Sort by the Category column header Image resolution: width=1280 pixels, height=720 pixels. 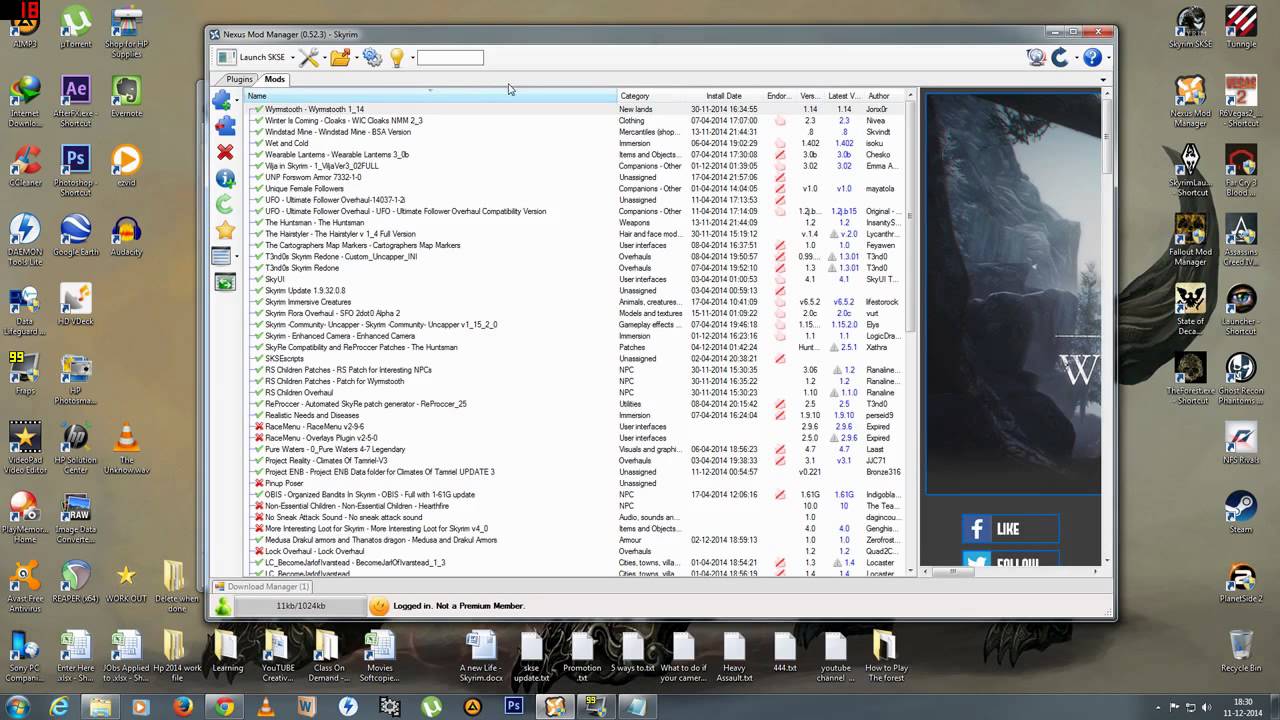[651, 96]
